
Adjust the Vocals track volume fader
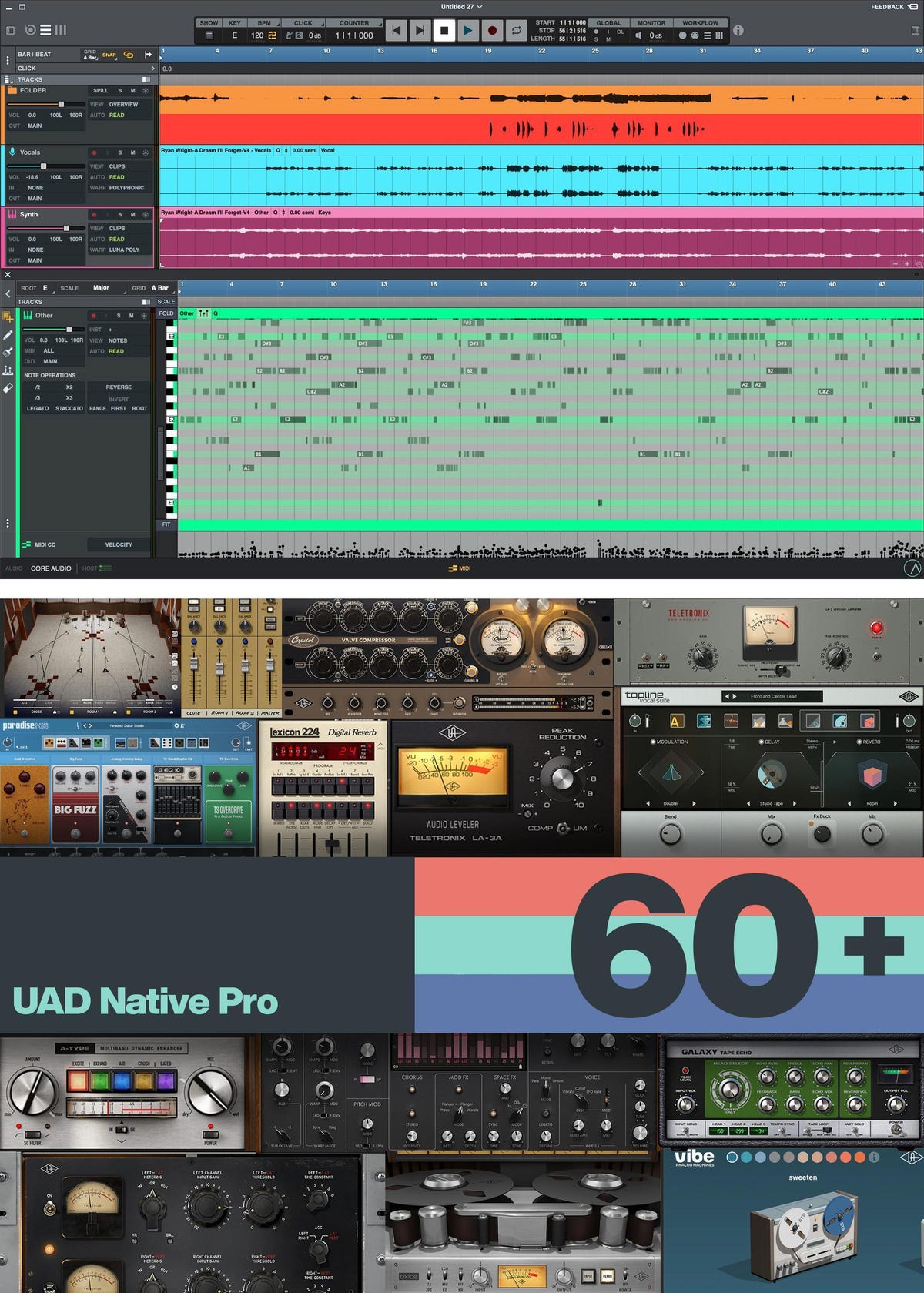point(43,166)
